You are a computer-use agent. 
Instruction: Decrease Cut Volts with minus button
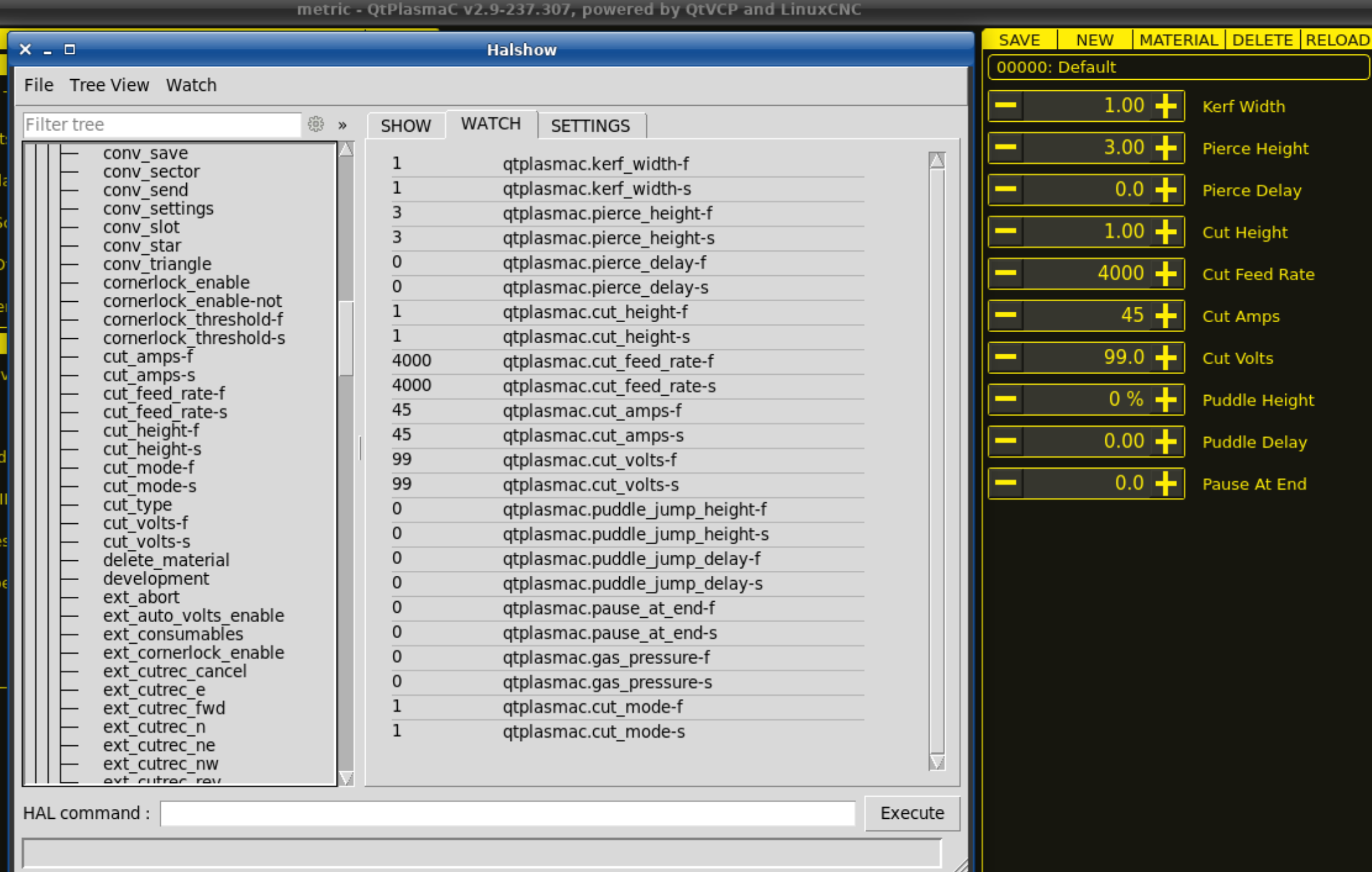1006,357
